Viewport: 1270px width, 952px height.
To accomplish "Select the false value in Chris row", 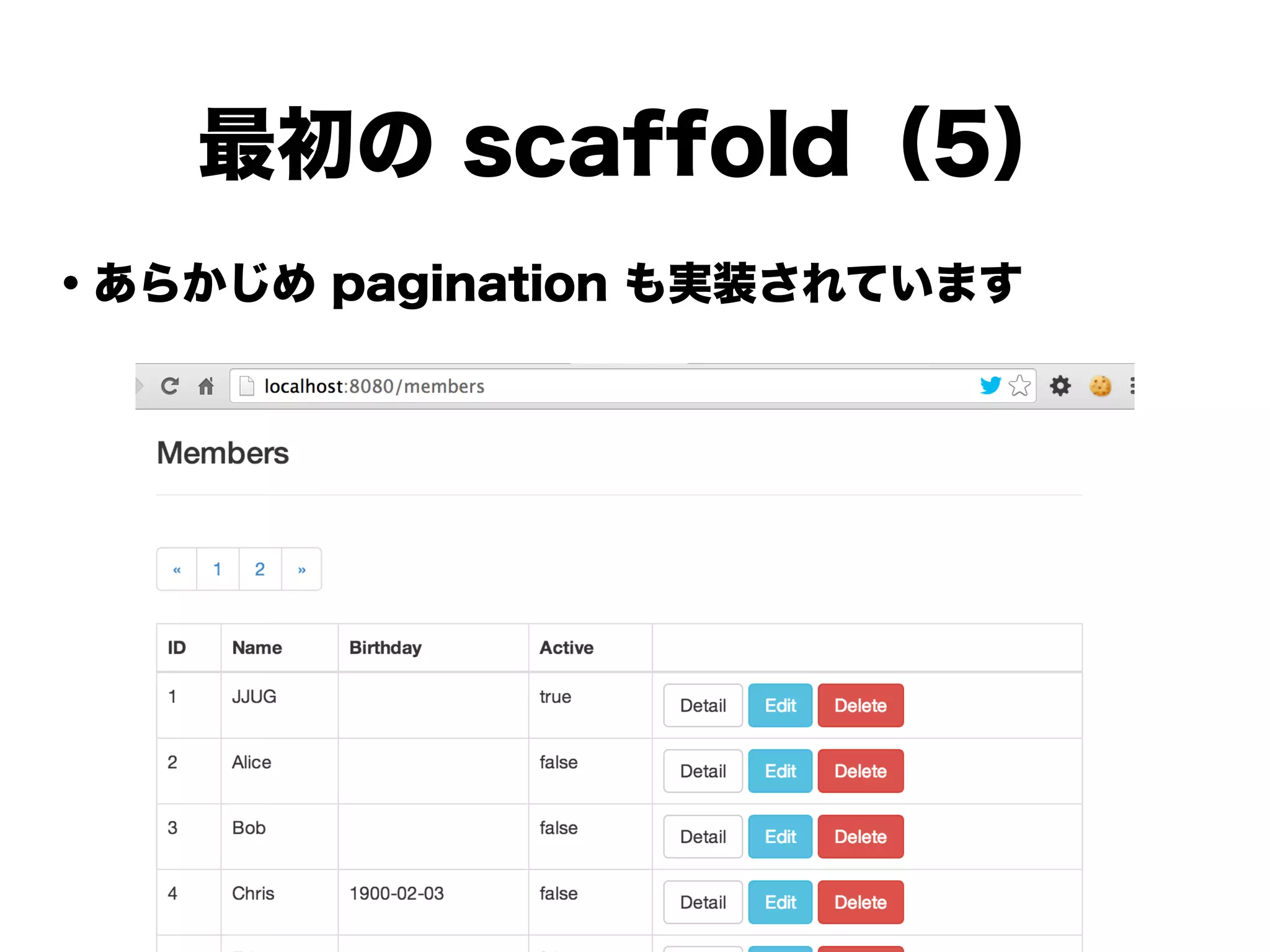I will click(558, 894).
